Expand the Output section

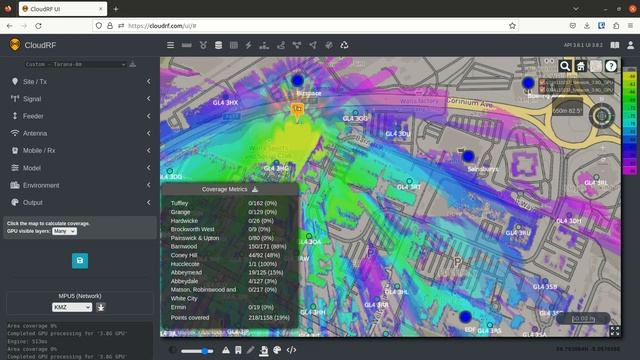tap(80, 202)
